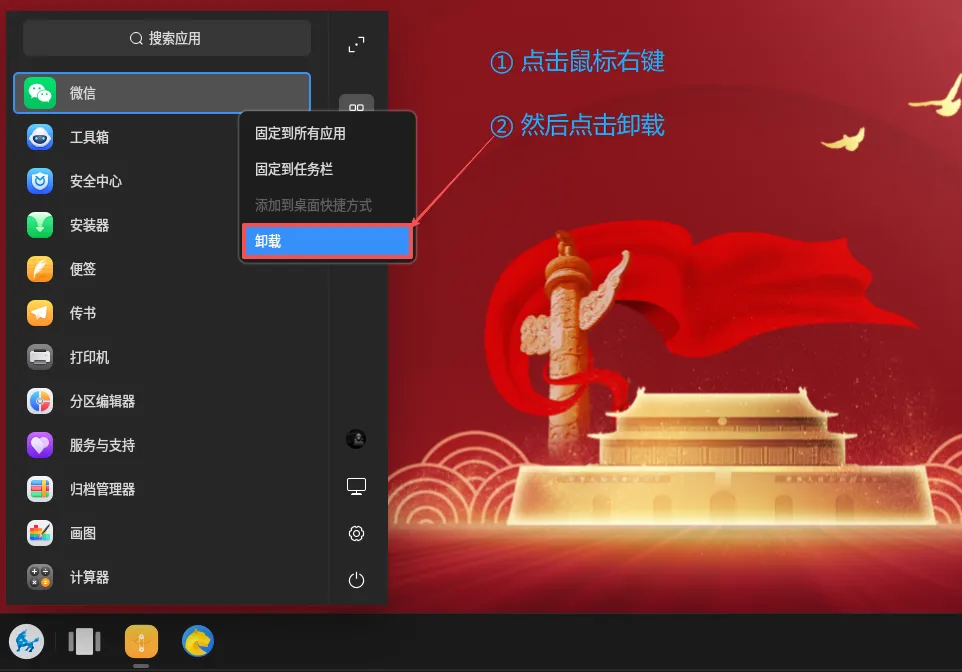The image size is (962, 672).
Task: Click the computer monitor icon
Action: click(x=356, y=487)
